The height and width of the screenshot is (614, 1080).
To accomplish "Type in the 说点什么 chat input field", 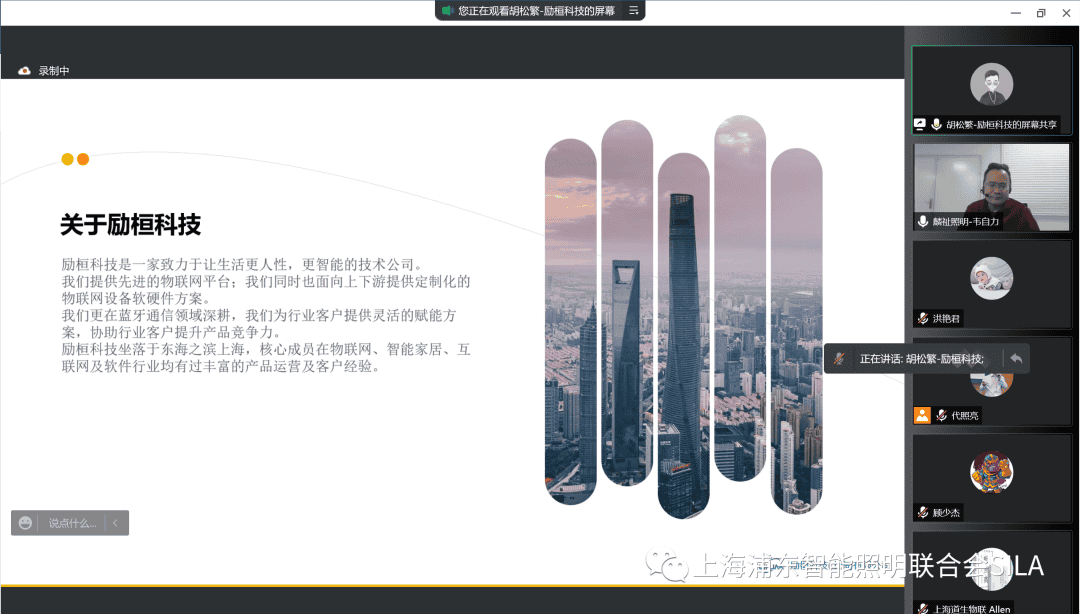I will (73, 523).
